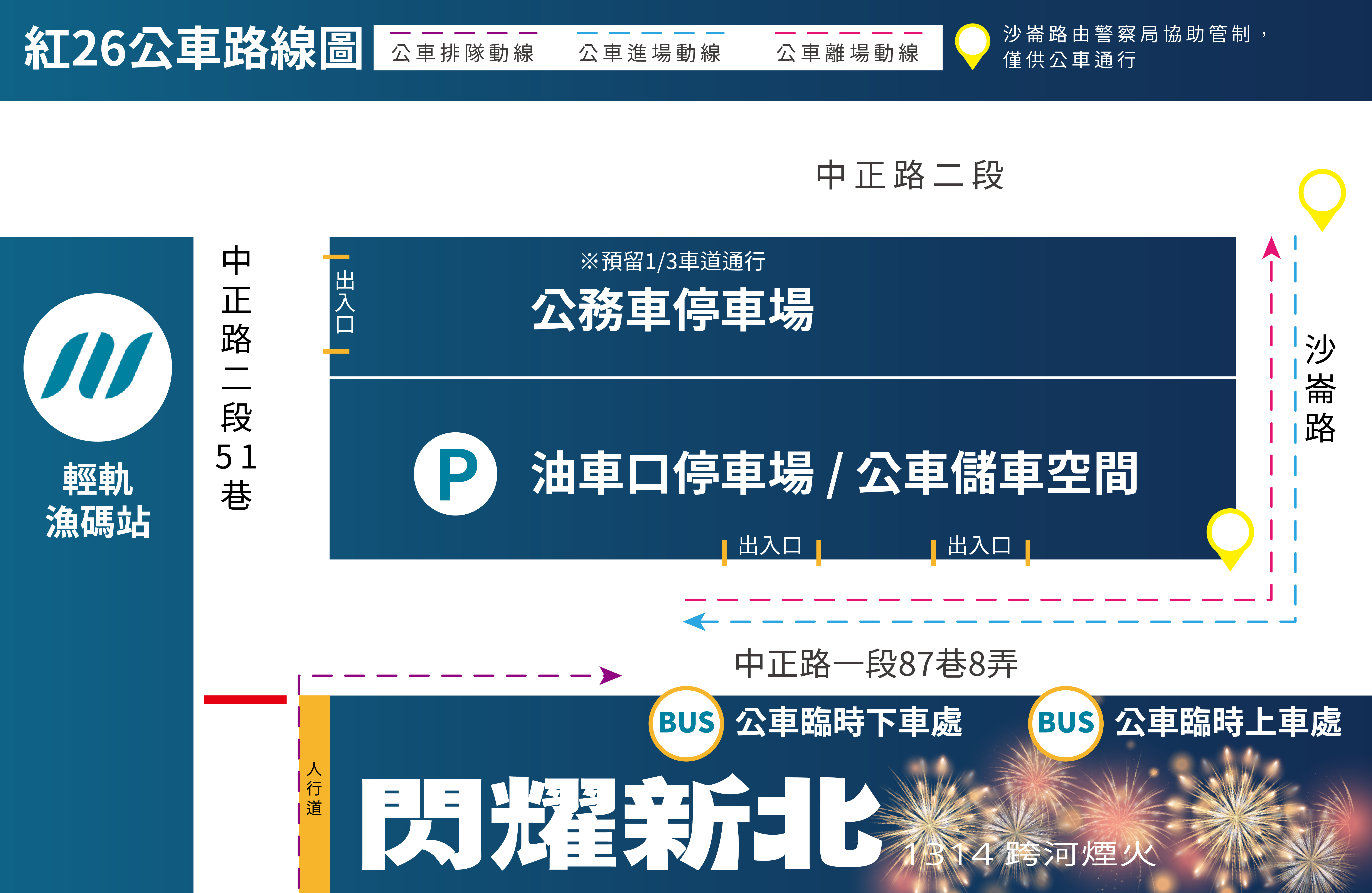Click the 公車離場動線 legend label

coord(847,53)
